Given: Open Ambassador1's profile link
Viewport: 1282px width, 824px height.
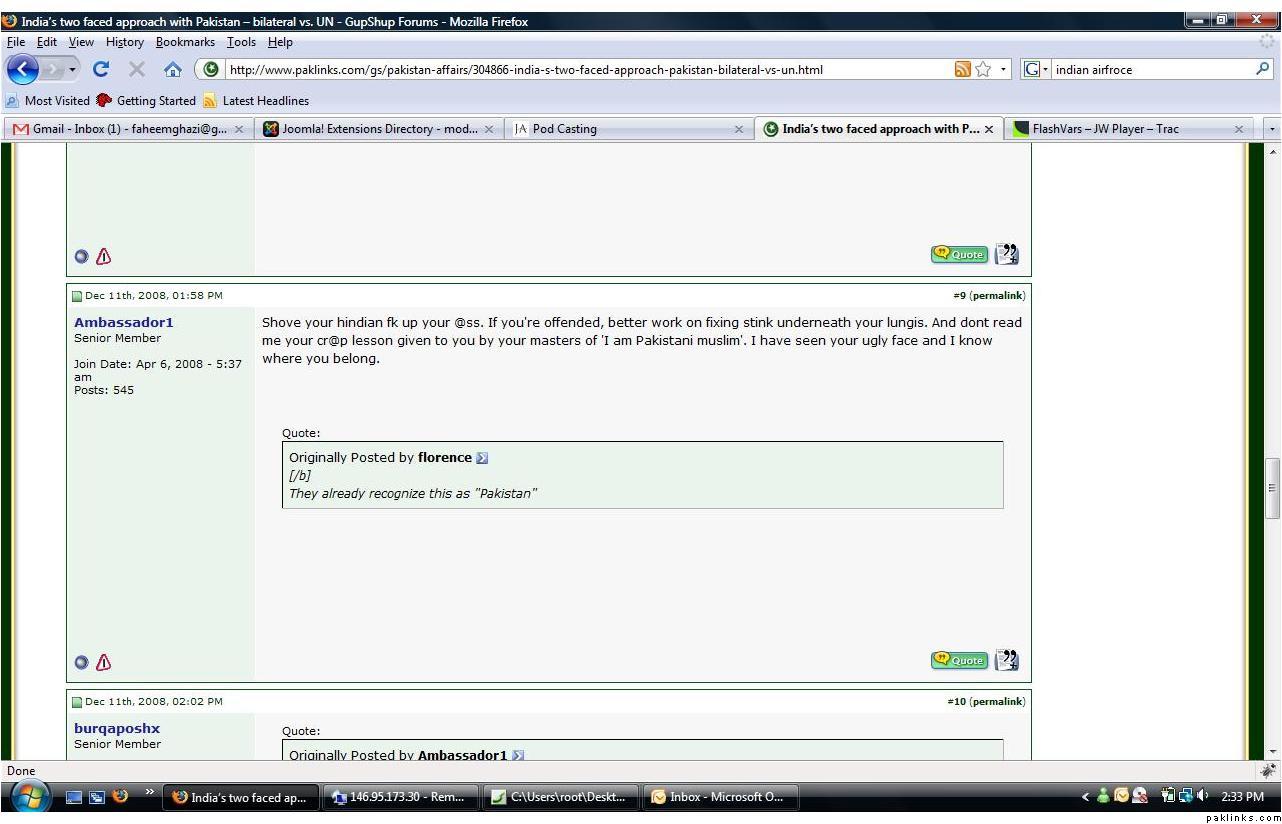Looking at the screenshot, I should (123, 322).
